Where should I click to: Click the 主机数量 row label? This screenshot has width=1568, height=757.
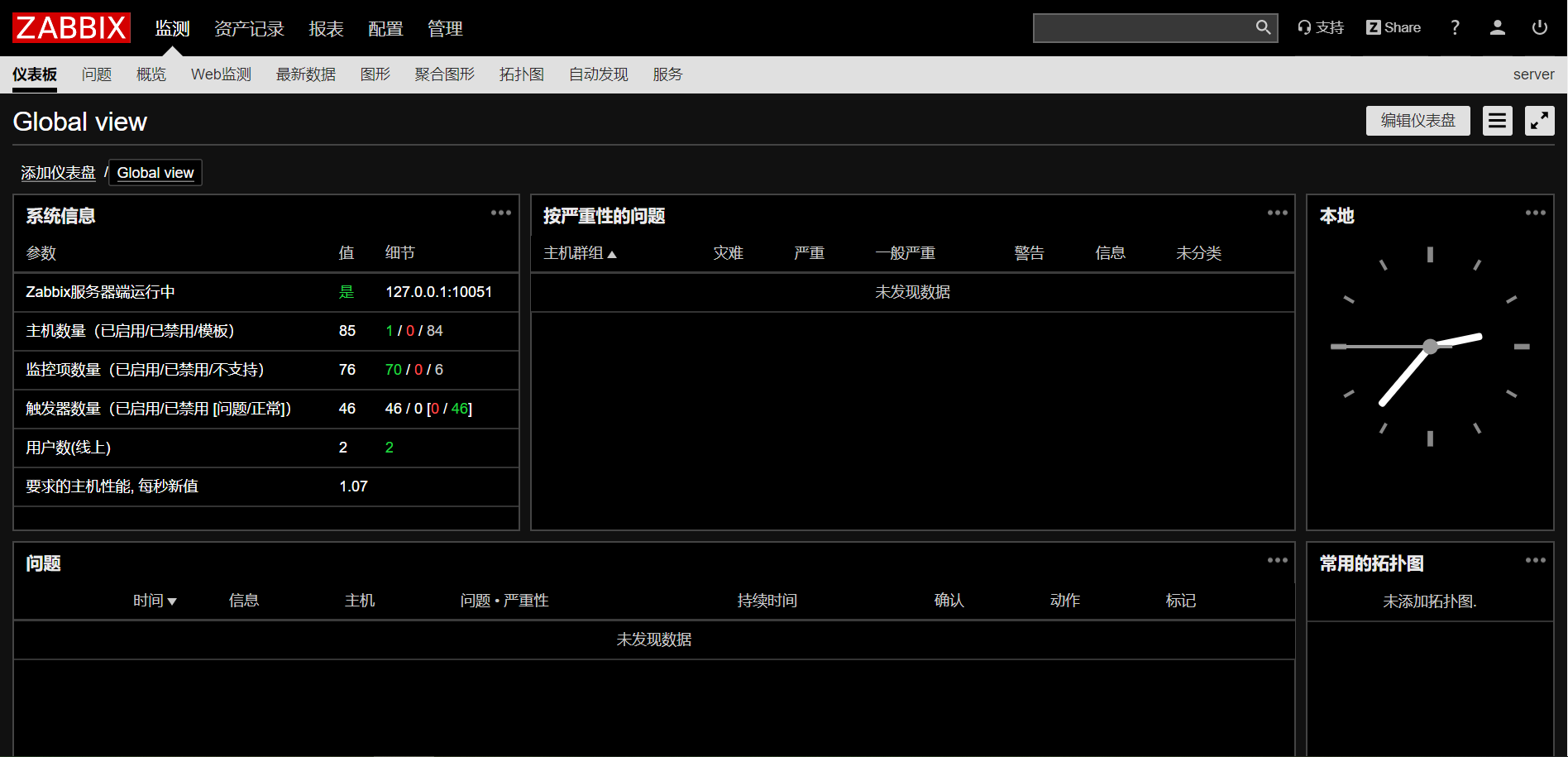pyautogui.click(x=130, y=331)
